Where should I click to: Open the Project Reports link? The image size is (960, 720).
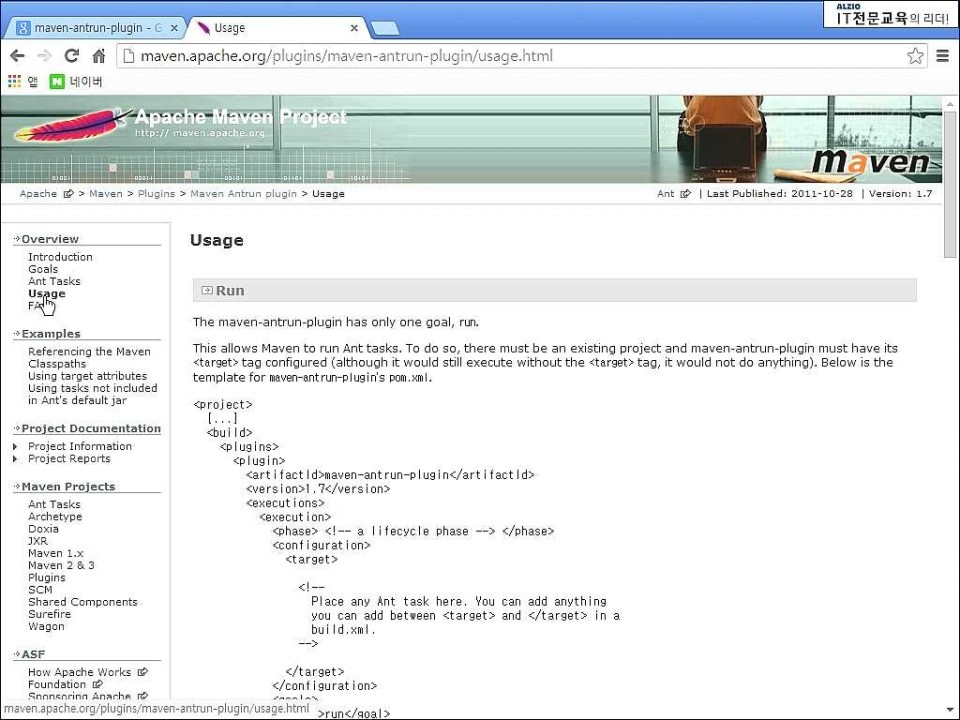coord(69,459)
